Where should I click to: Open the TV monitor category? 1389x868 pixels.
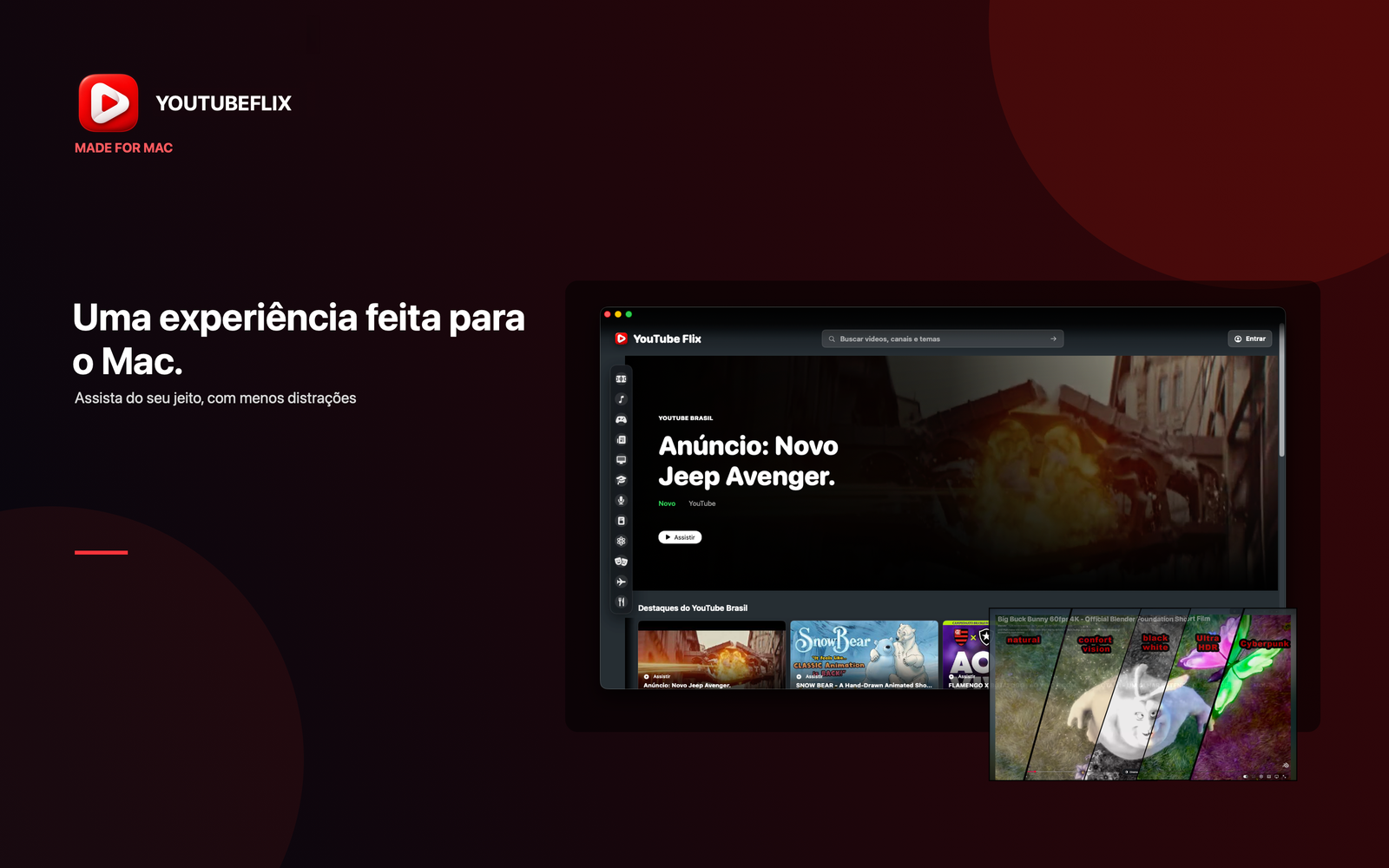click(x=621, y=460)
